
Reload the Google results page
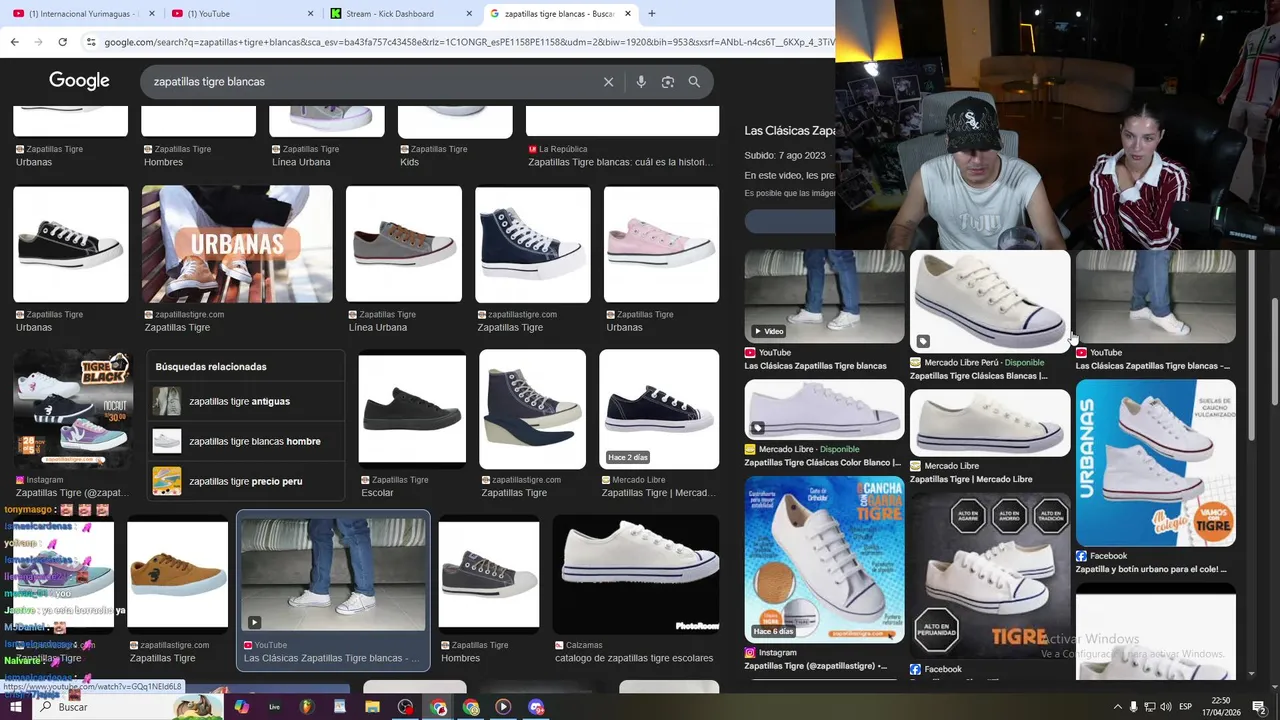[62, 42]
